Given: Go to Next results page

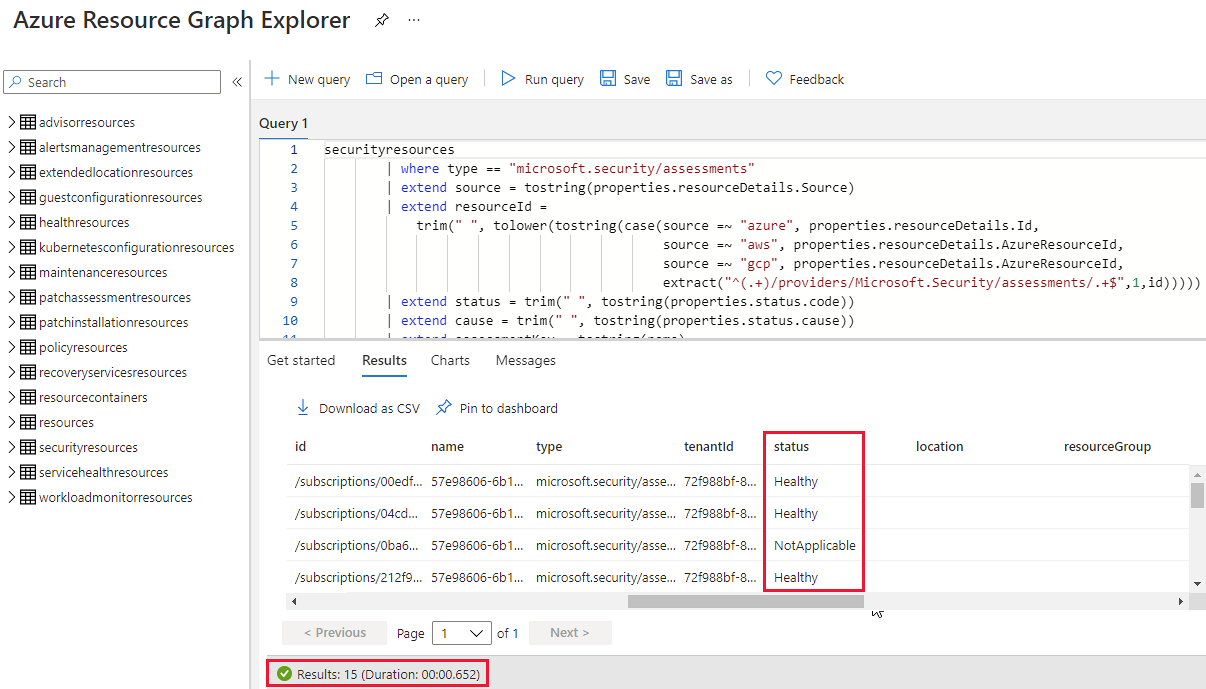Looking at the screenshot, I should 570,633.
